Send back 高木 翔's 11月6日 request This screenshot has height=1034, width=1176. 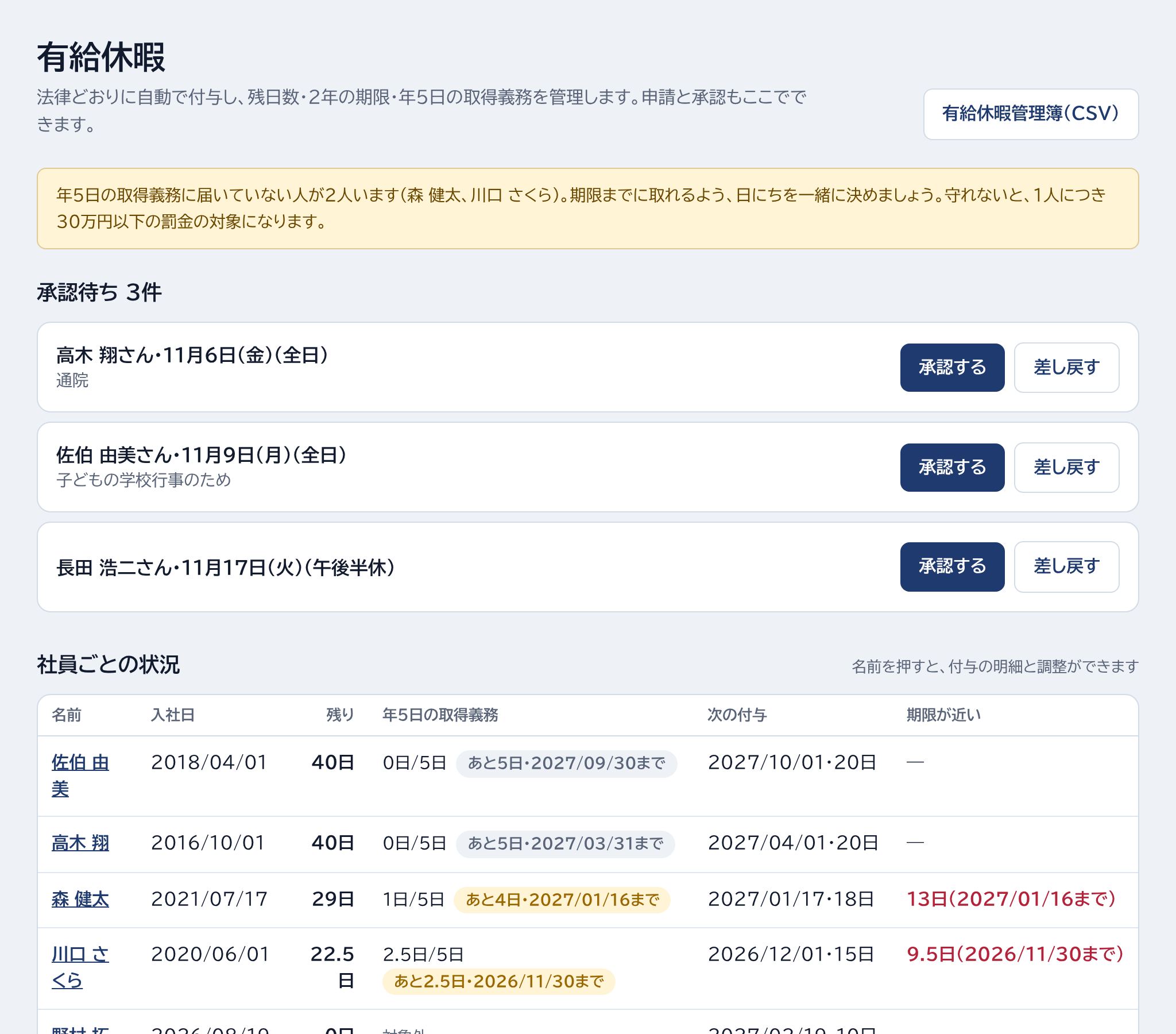pos(1066,367)
